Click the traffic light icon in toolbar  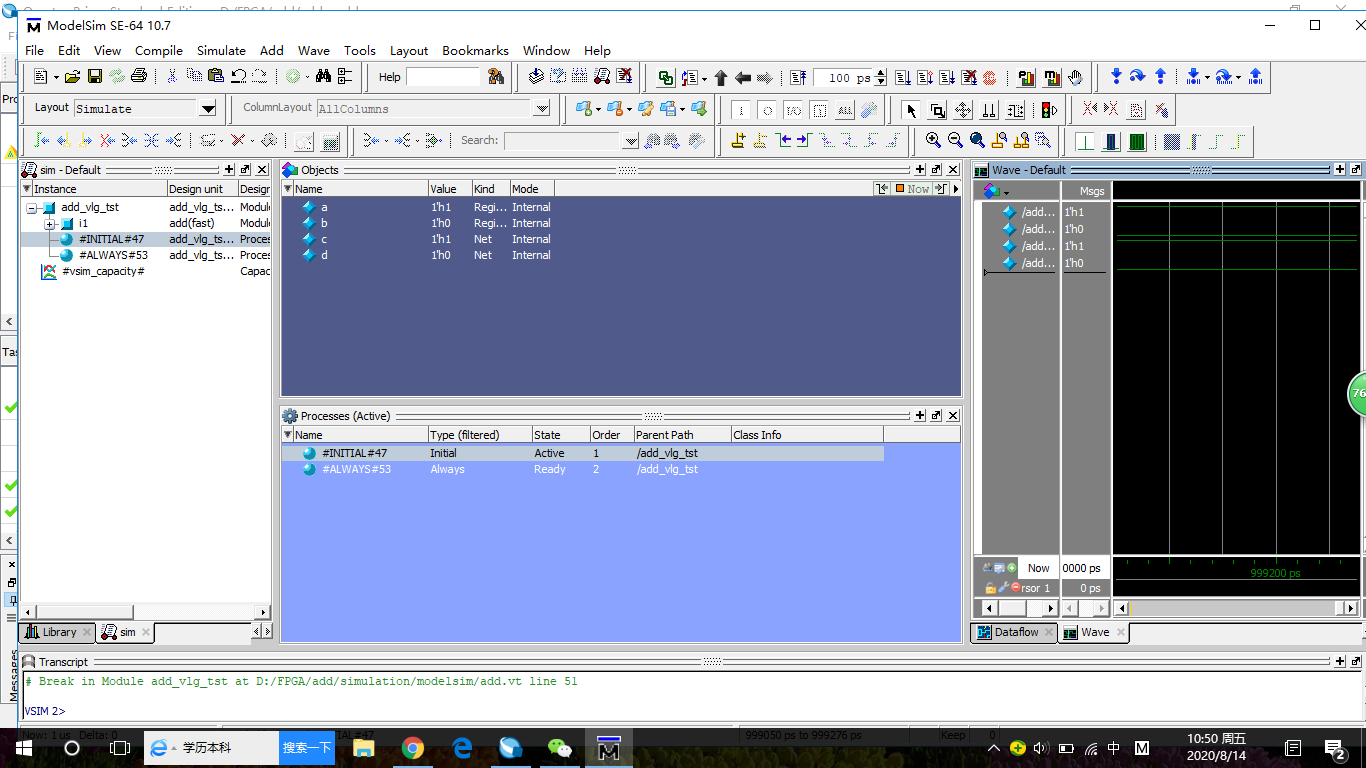[1049, 109]
